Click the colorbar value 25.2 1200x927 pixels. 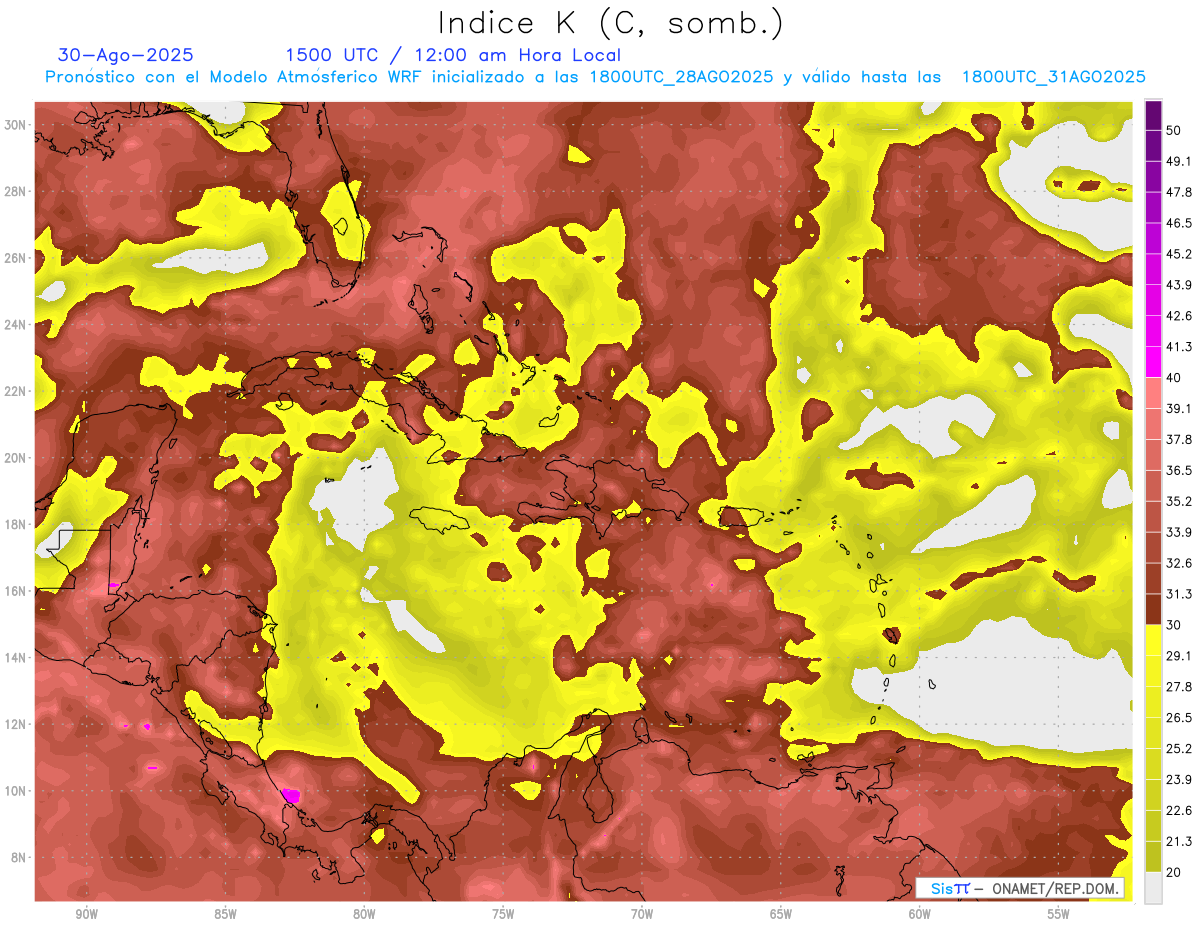pyautogui.click(x=1179, y=749)
